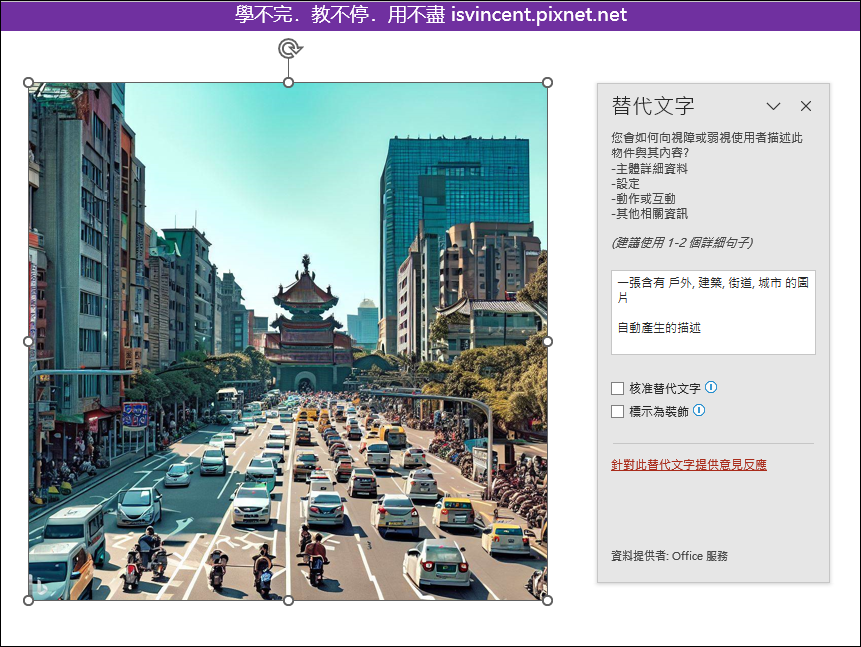861x647 pixels.
Task: Click the 自動產生的描述 text line
Action: [x=659, y=328]
